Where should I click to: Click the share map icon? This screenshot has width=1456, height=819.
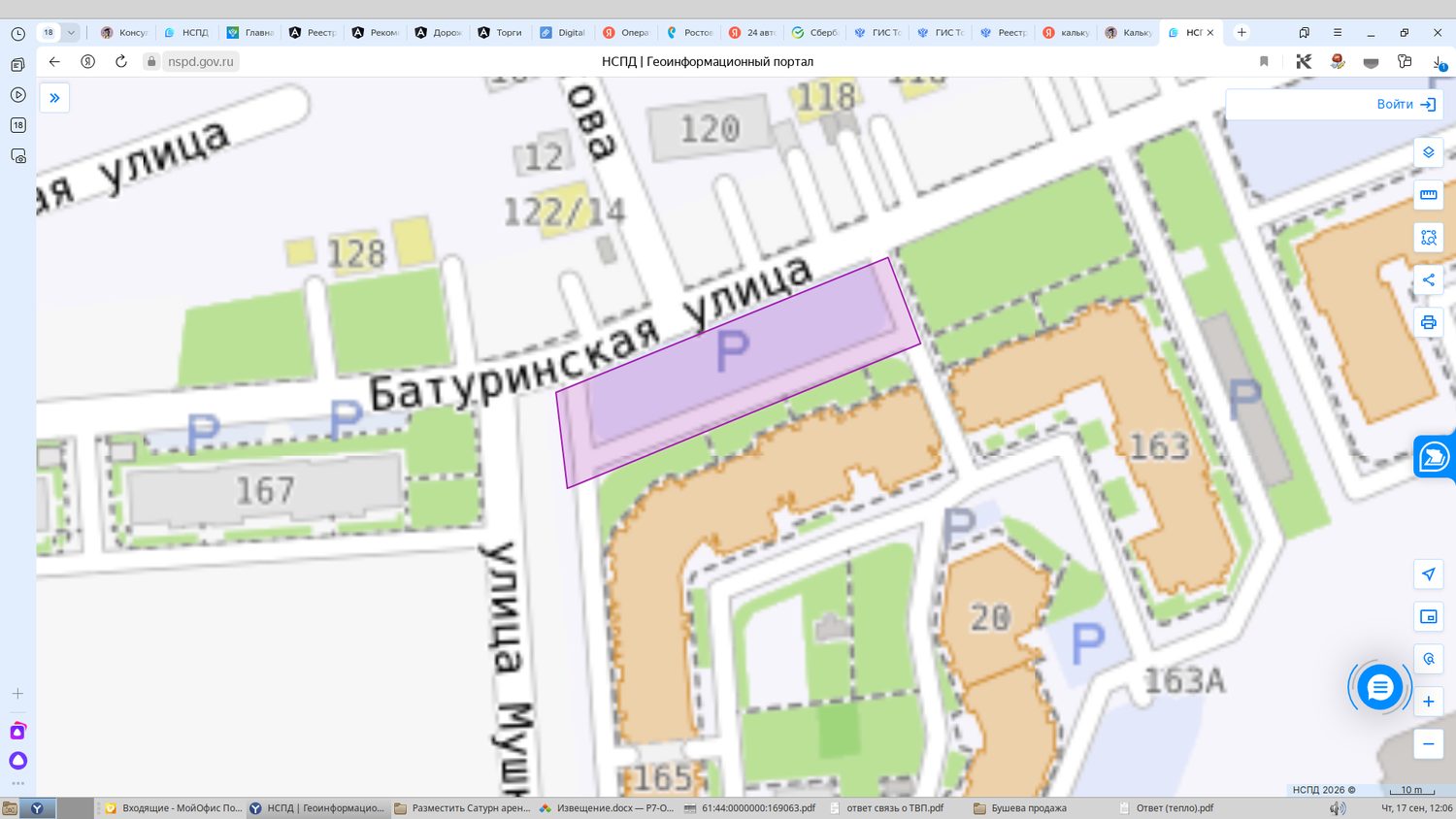(1429, 280)
